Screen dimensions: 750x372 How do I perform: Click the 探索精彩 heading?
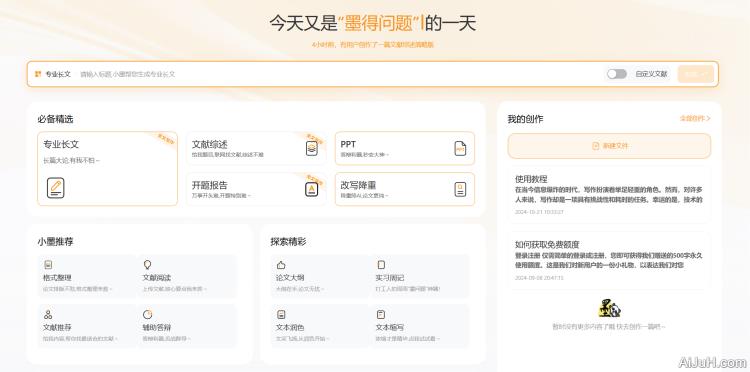[288, 241]
